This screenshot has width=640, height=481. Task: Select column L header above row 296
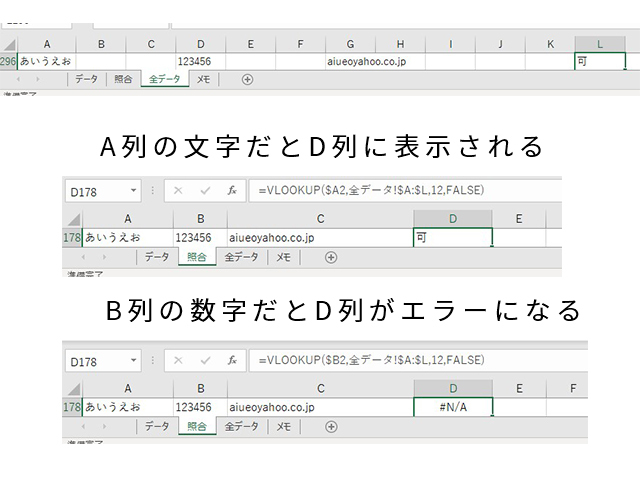tap(600, 43)
